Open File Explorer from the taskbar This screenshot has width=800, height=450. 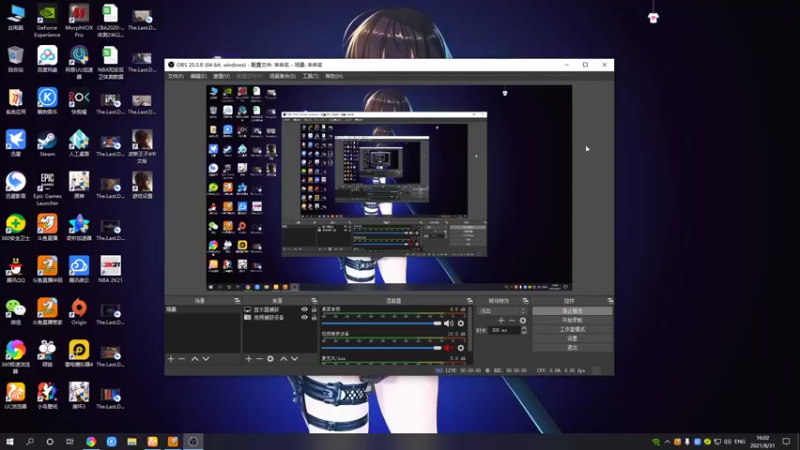click(x=132, y=441)
